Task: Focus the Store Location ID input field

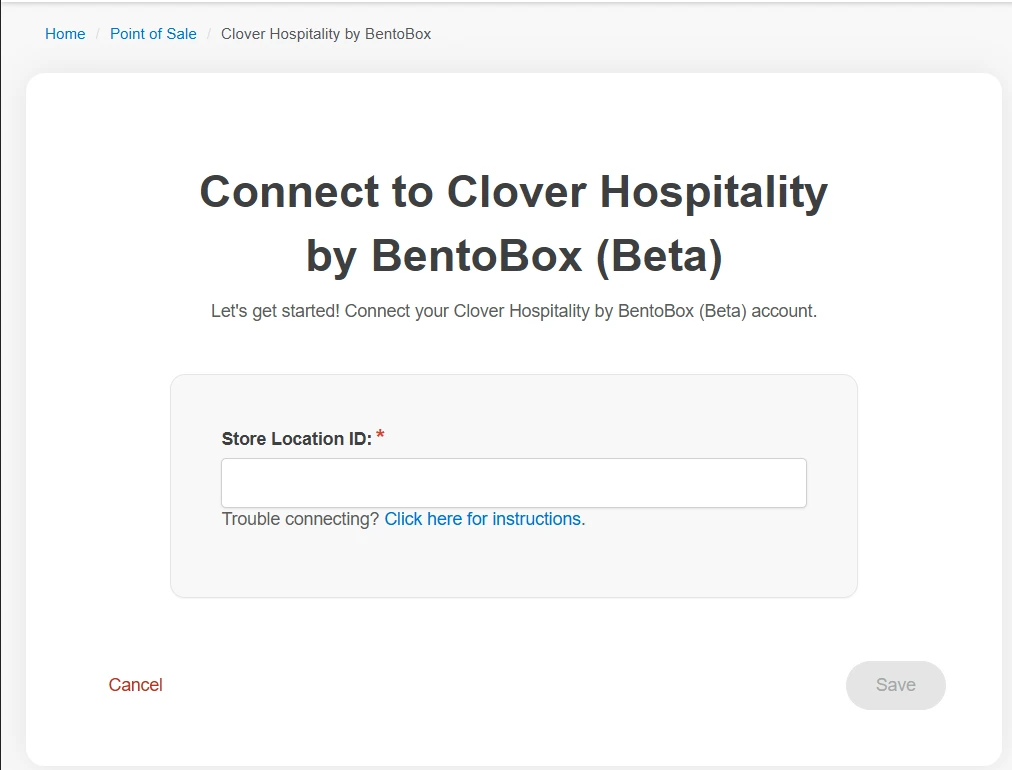Action: click(513, 483)
